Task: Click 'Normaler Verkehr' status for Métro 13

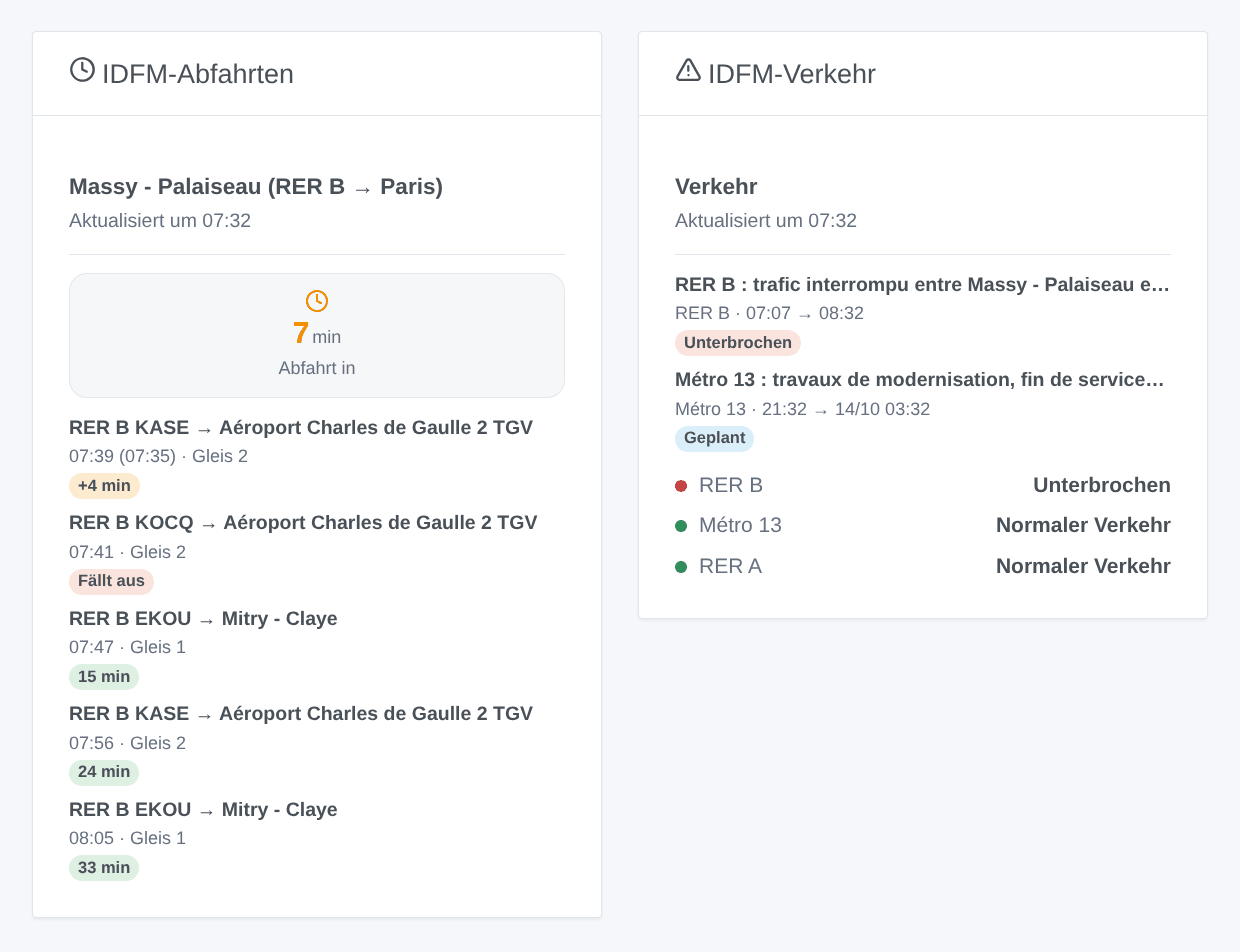Action: tap(1083, 526)
